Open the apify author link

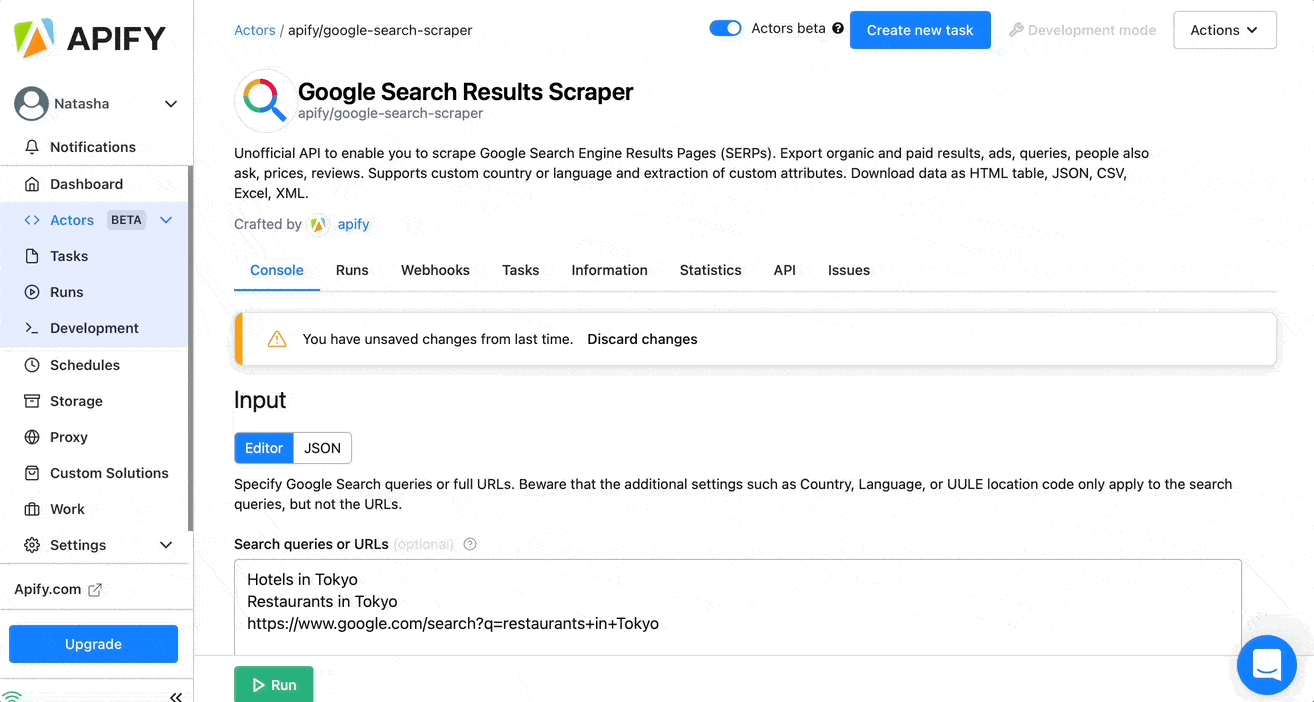(x=353, y=224)
